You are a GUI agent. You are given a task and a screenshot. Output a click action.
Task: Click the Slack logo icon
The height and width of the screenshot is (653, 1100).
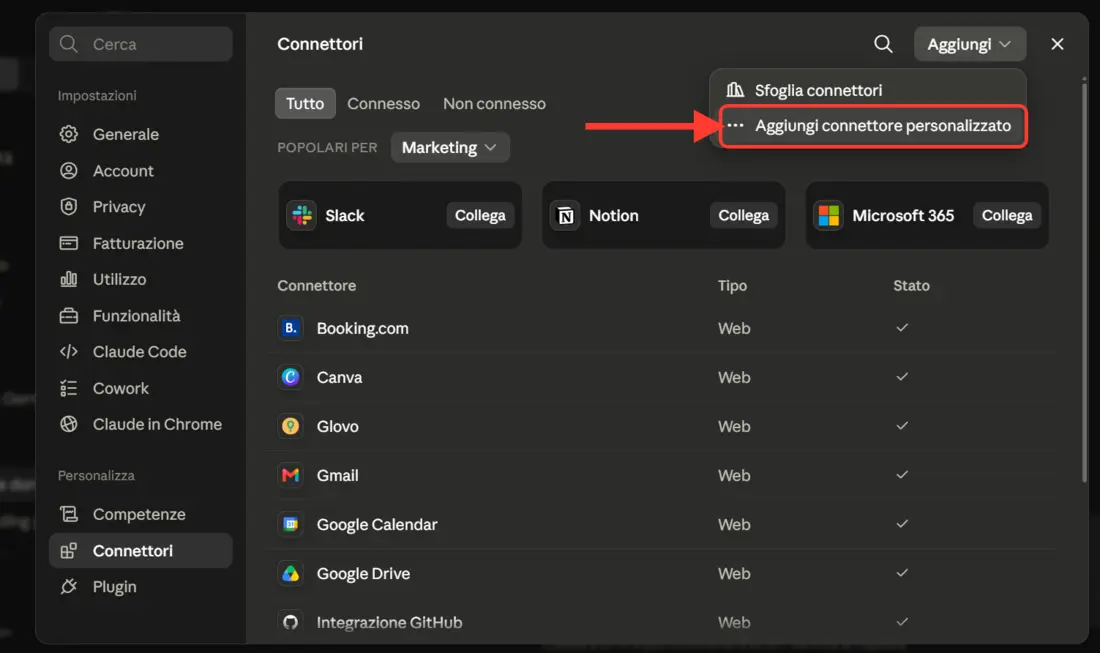pyautogui.click(x=302, y=215)
